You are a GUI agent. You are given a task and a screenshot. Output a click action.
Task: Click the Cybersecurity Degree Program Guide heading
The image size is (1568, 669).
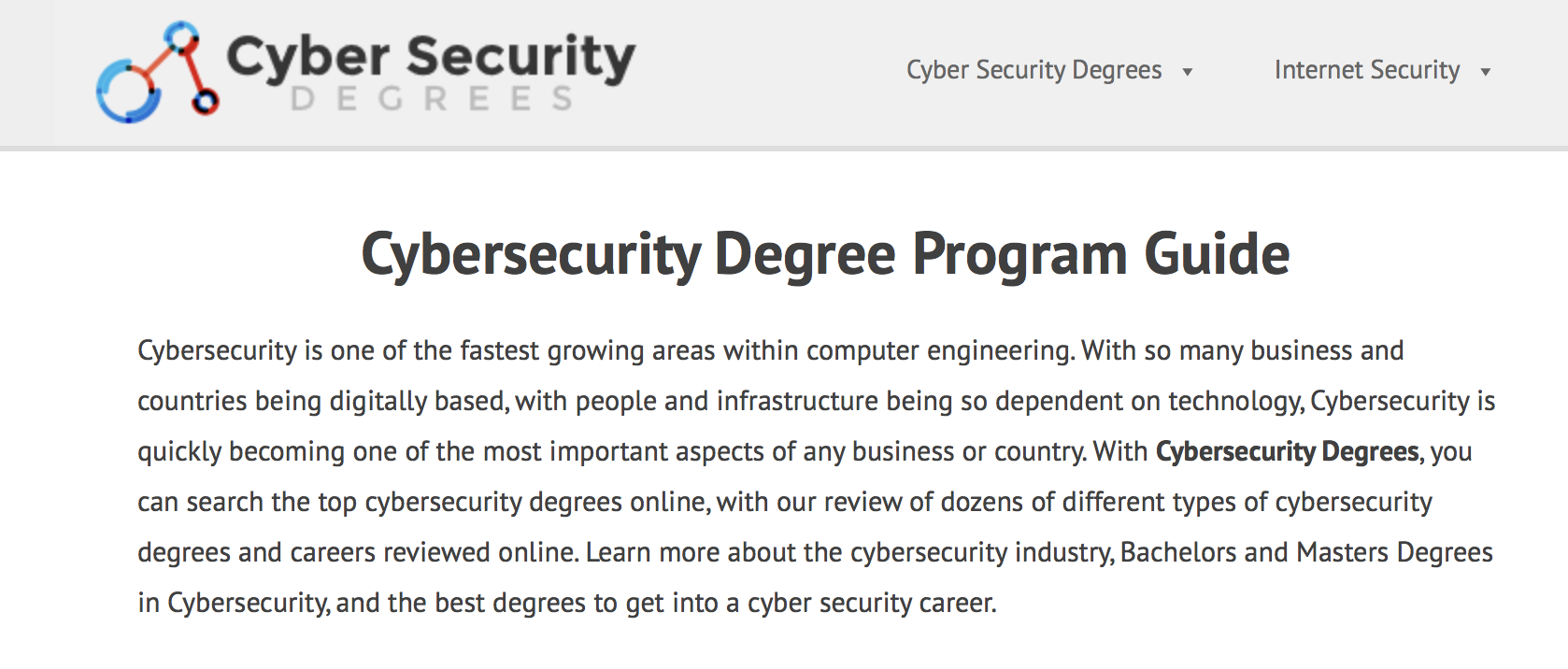coord(825,254)
